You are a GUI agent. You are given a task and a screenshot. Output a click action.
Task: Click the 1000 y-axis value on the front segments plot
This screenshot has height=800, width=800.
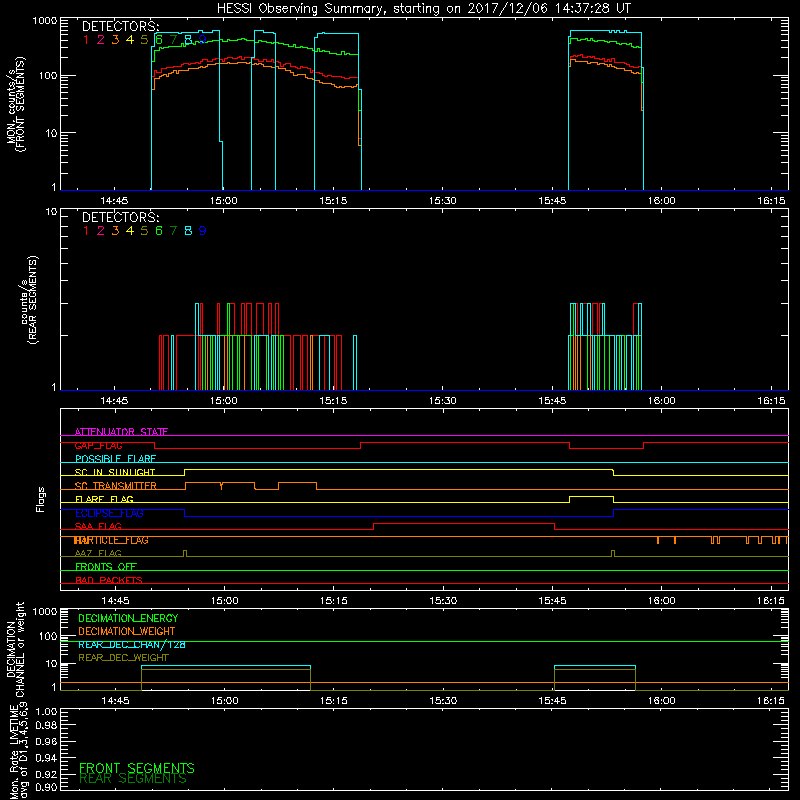click(x=45, y=21)
